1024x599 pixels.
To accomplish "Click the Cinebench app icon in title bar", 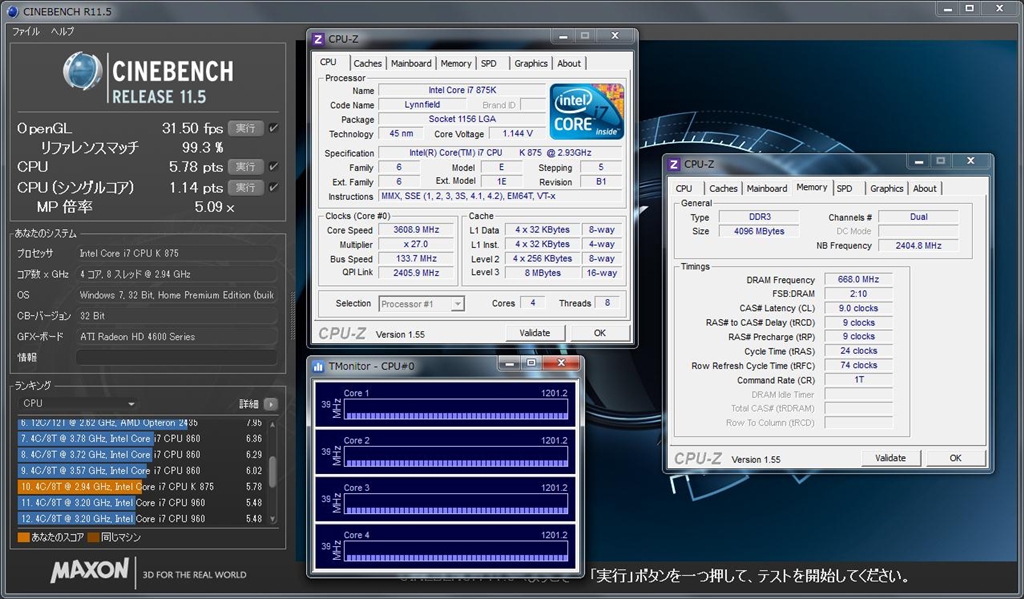I will [x=12, y=10].
